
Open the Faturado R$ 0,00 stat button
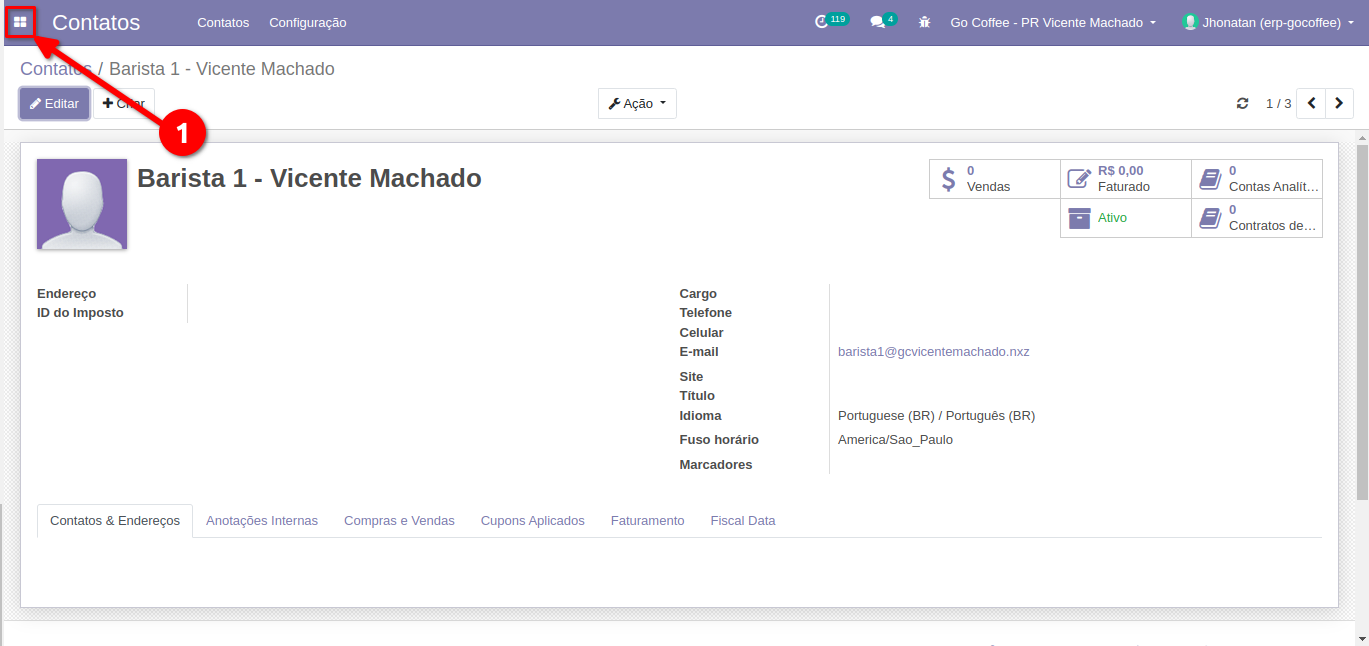1125,179
